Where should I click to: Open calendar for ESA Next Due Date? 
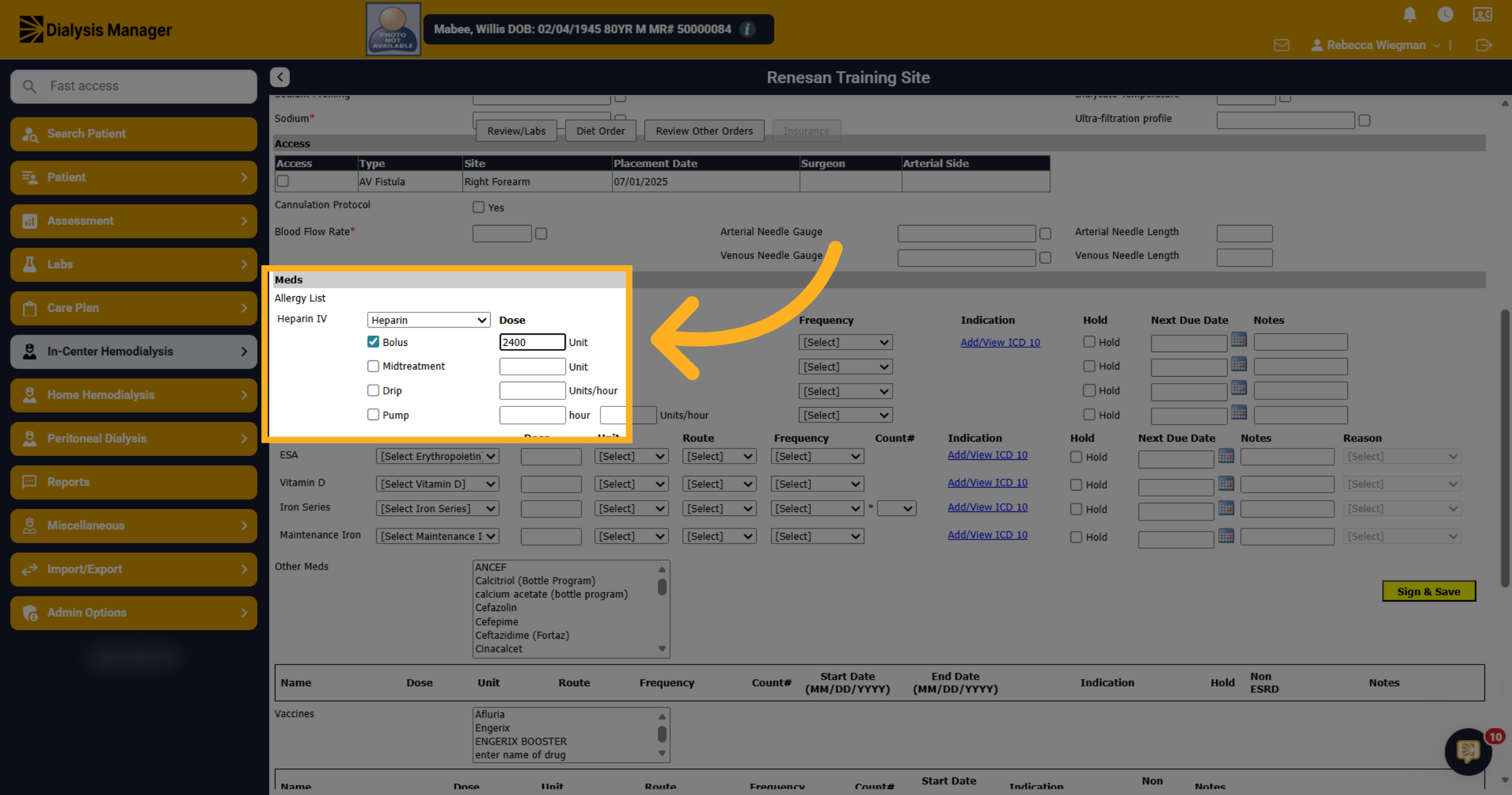tap(1226, 455)
